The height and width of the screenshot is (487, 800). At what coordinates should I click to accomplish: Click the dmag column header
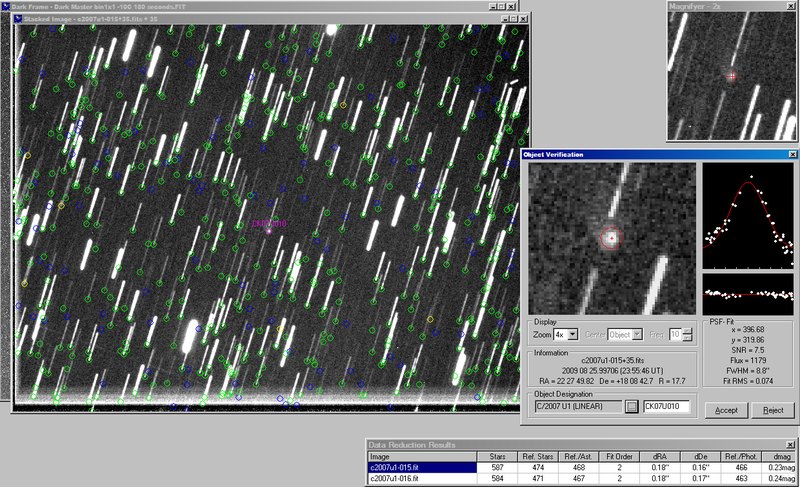[781, 456]
